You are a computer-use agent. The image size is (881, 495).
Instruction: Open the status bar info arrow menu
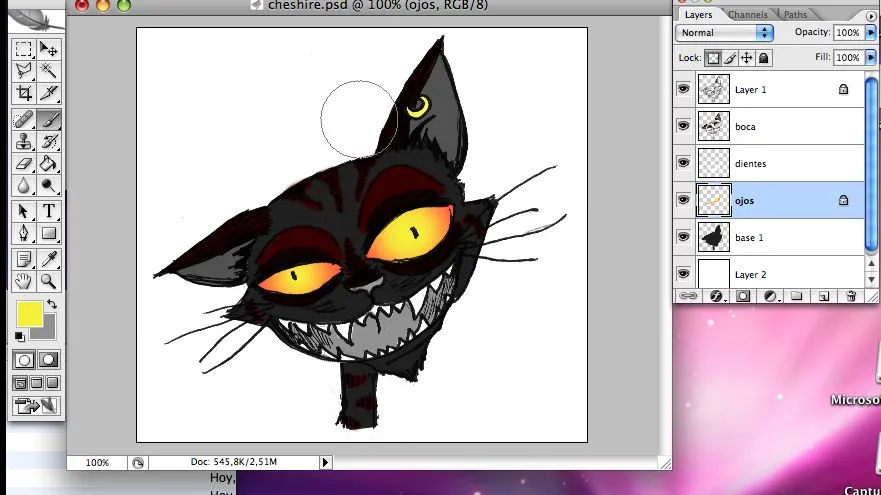325,462
